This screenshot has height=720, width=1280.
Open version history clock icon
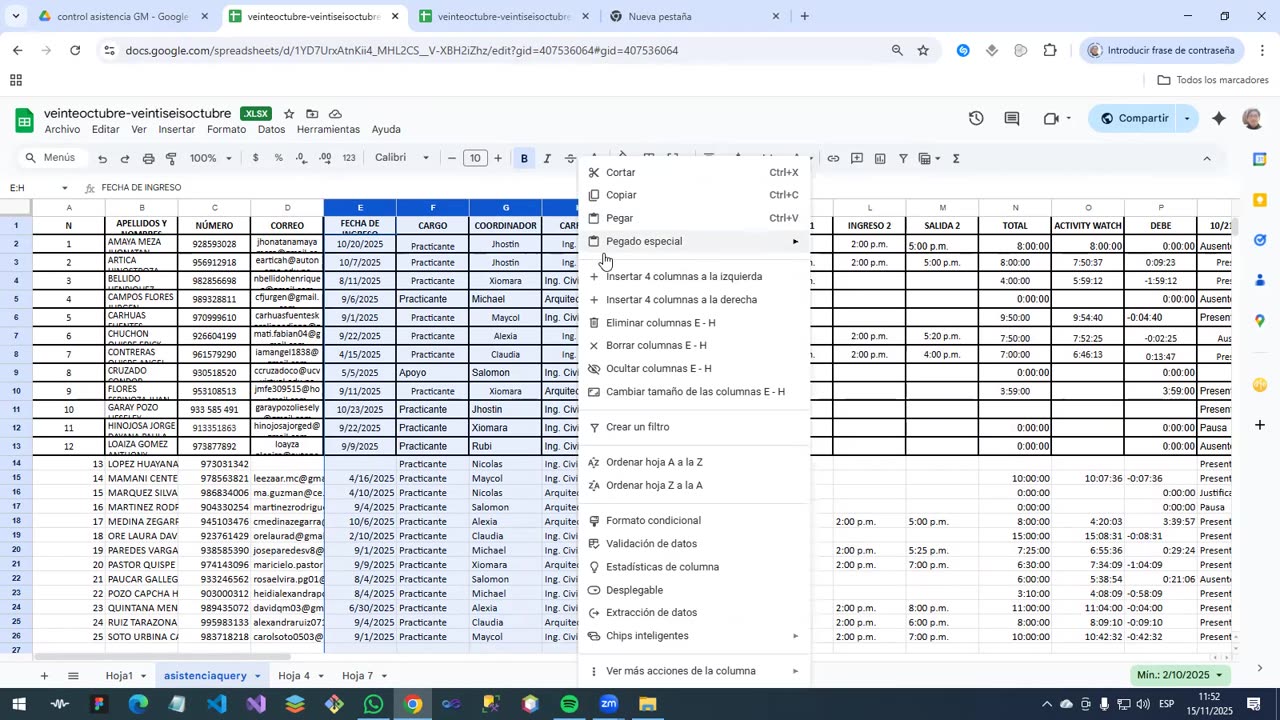coord(976,118)
